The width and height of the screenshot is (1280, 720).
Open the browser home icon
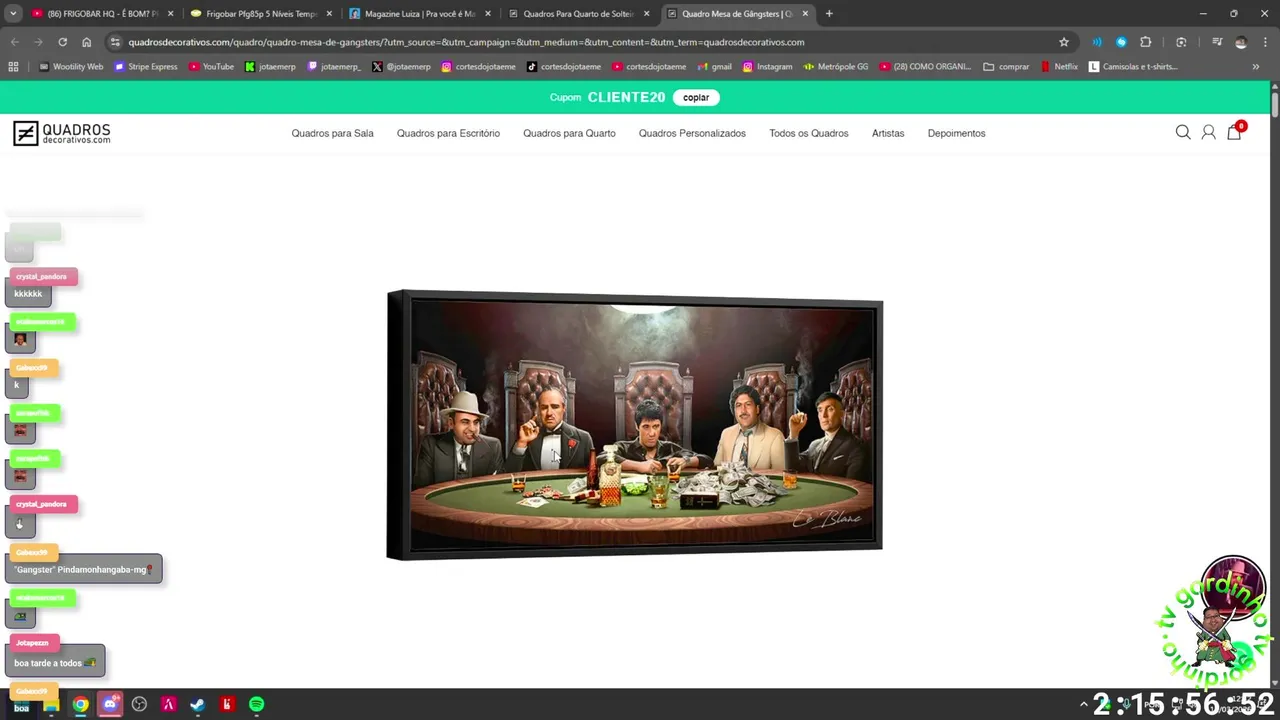[x=86, y=42]
